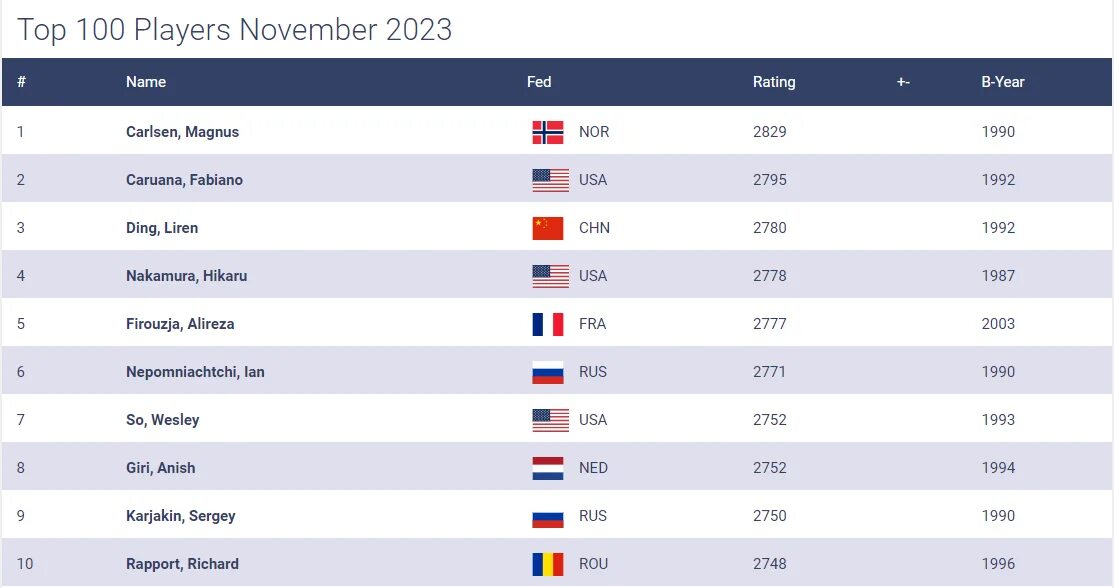Click the Rating column header
The width and height of the screenshot is (1114, 588).
(x=774, y=82)
